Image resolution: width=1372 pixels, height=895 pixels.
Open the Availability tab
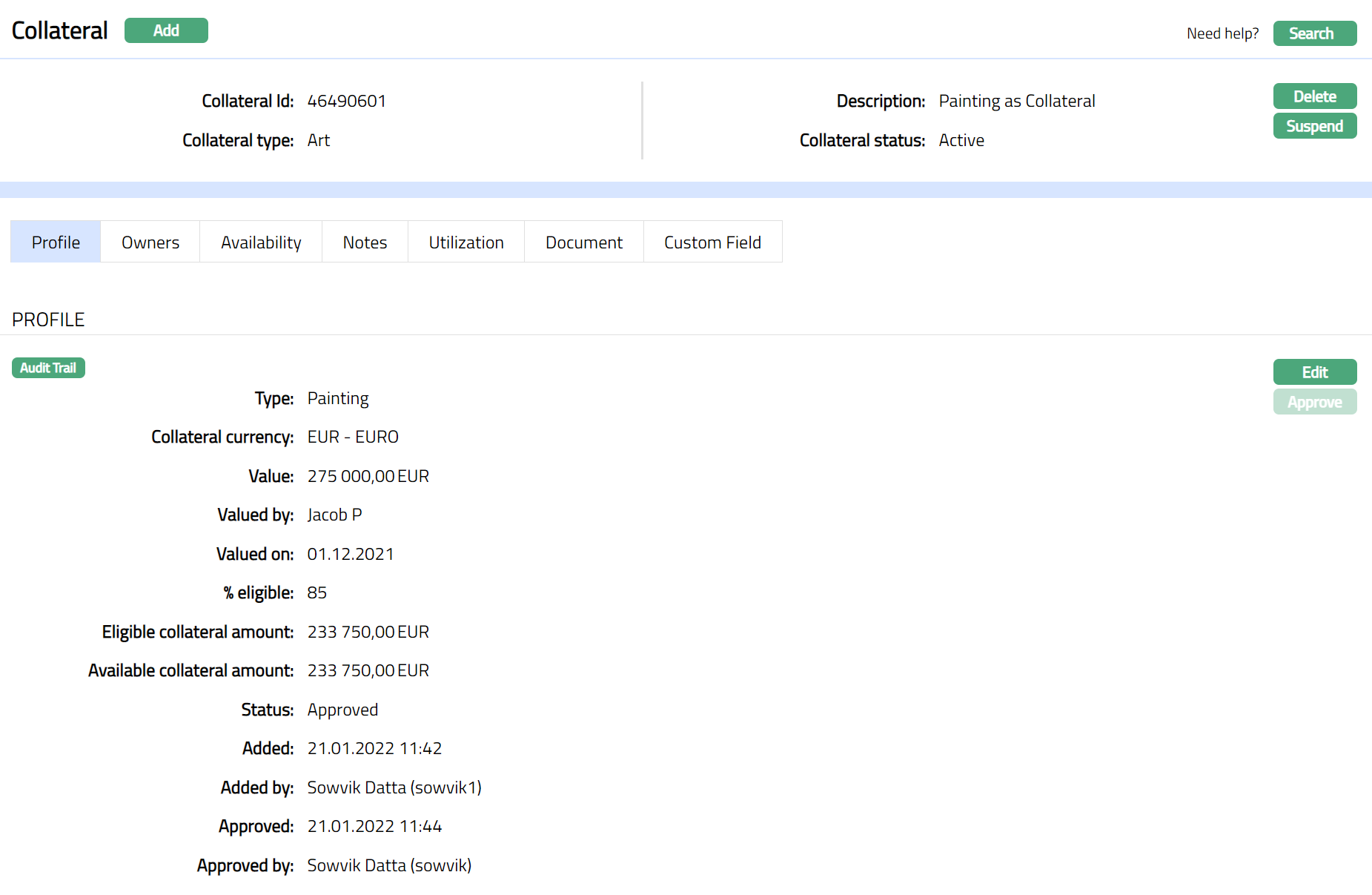(261, 242)
